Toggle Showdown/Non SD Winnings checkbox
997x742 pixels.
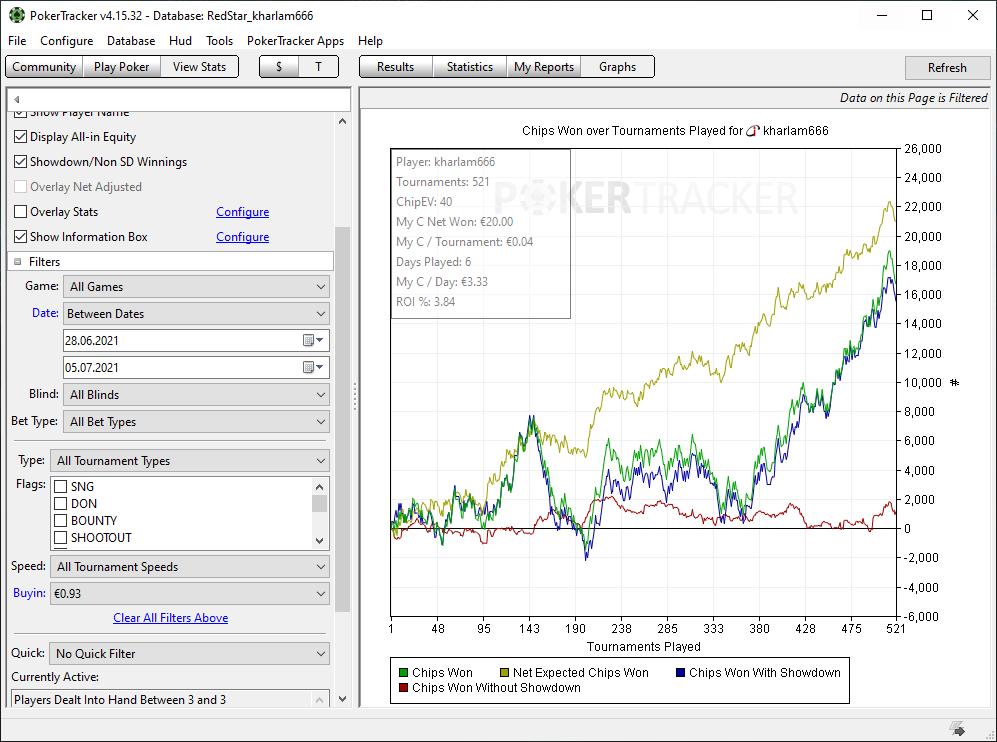[20, 161]
